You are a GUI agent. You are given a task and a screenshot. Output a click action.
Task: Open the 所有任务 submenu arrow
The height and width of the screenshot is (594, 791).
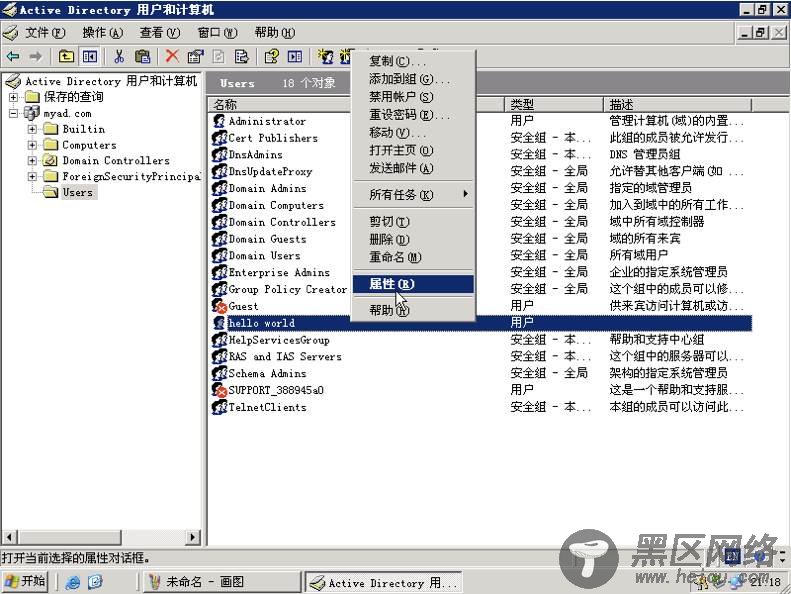pos(466,194)
